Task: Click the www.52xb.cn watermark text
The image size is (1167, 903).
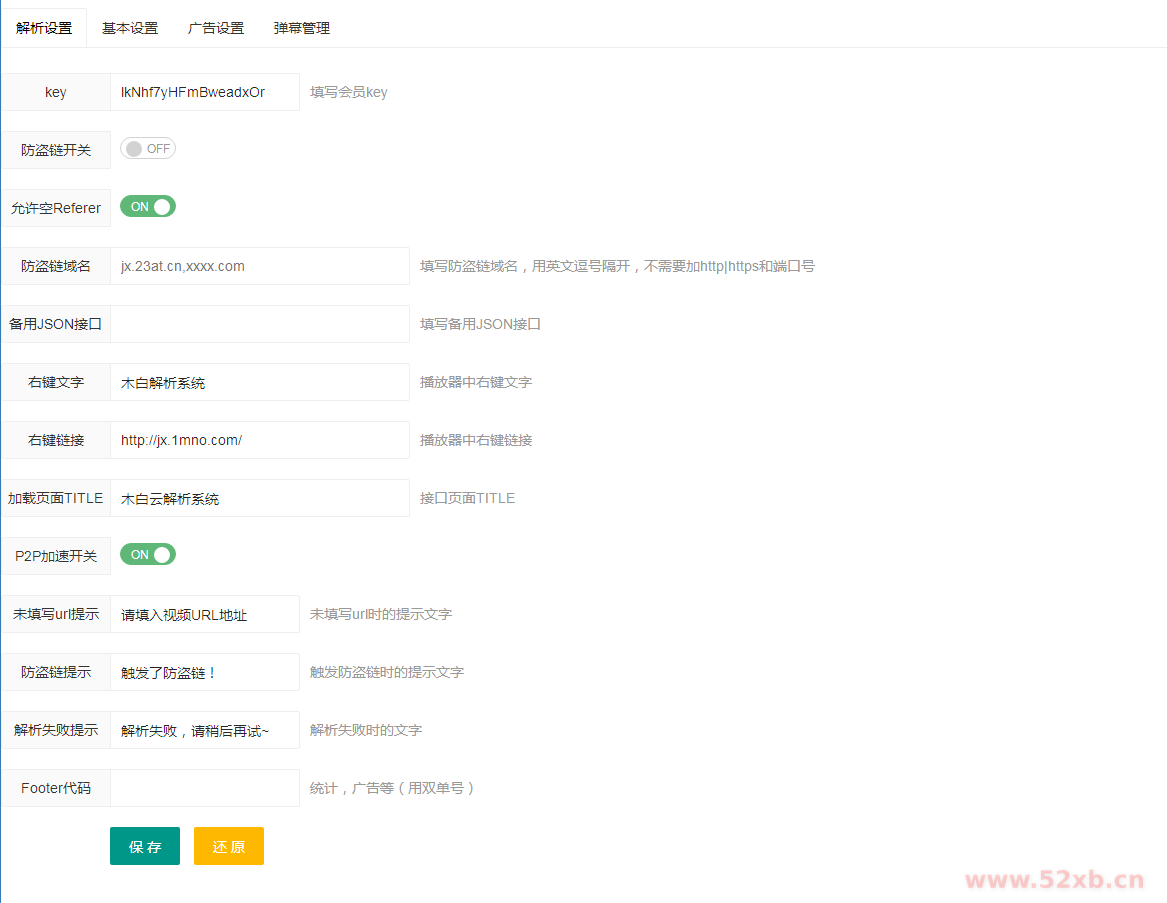Action: click(1053, 880)
